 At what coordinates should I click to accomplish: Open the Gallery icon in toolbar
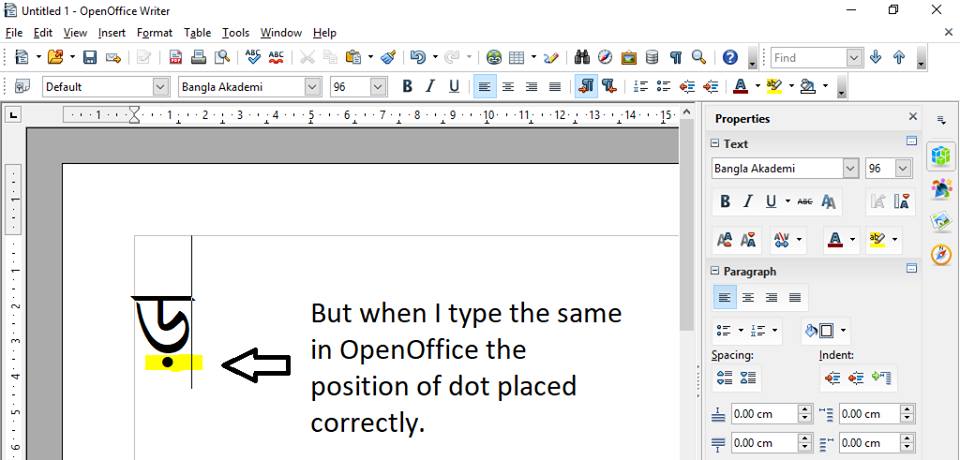click(628, 58)
